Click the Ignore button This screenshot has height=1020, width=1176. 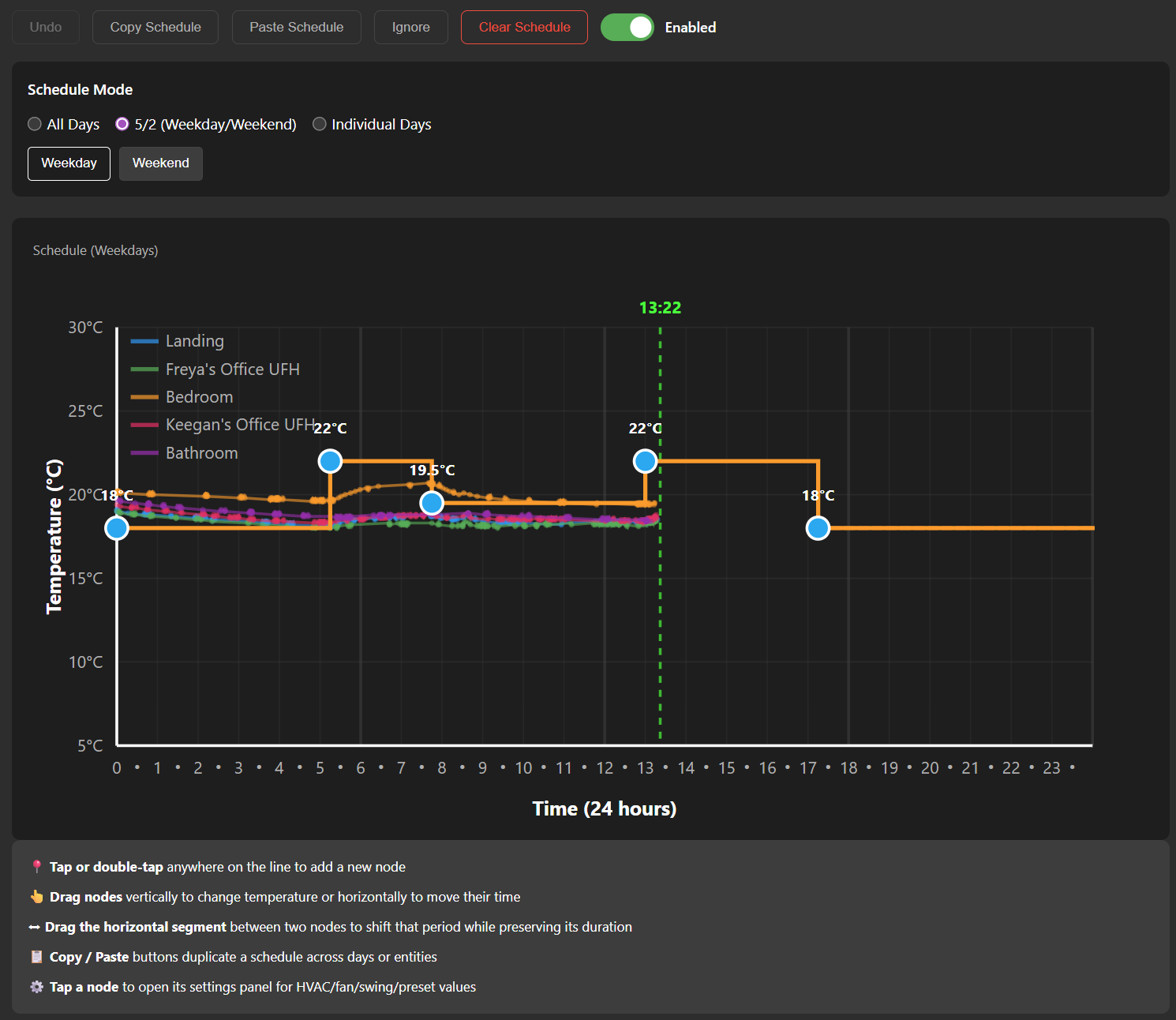tap(411, 28)
